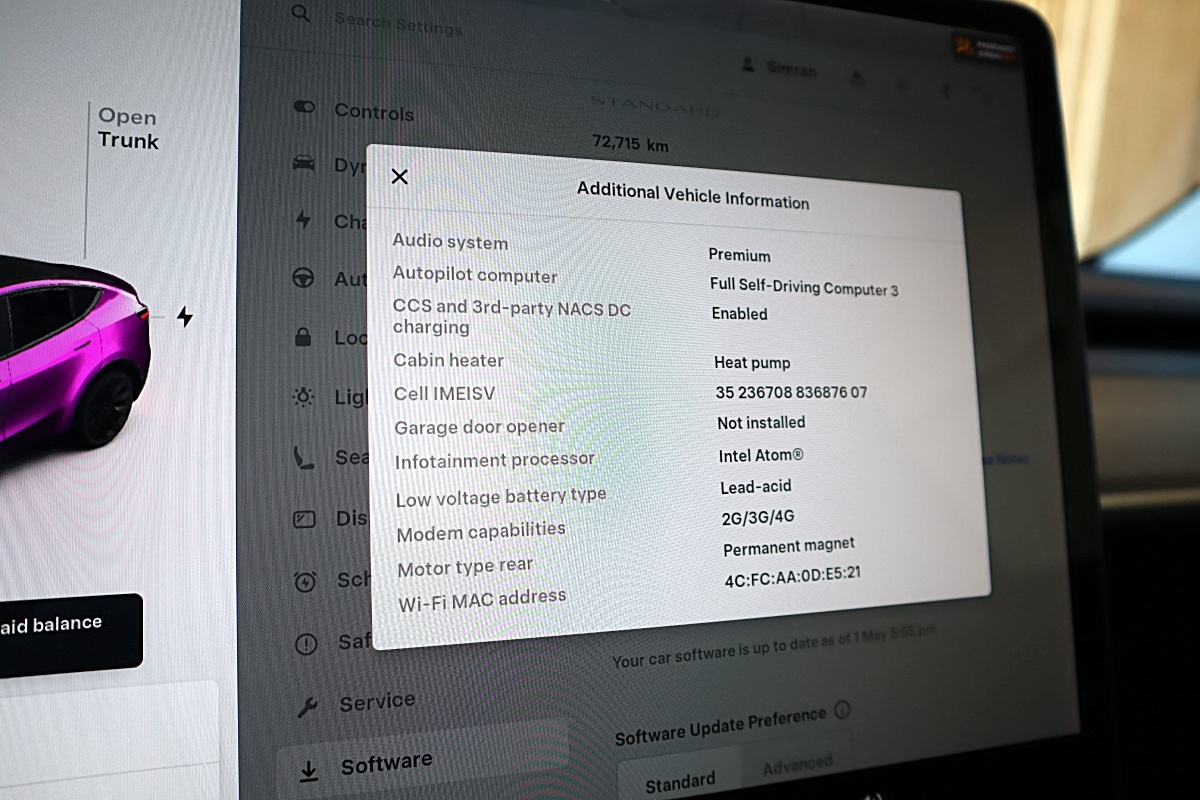Select the Cell IMEISV row label

click(x=444, y=394)
